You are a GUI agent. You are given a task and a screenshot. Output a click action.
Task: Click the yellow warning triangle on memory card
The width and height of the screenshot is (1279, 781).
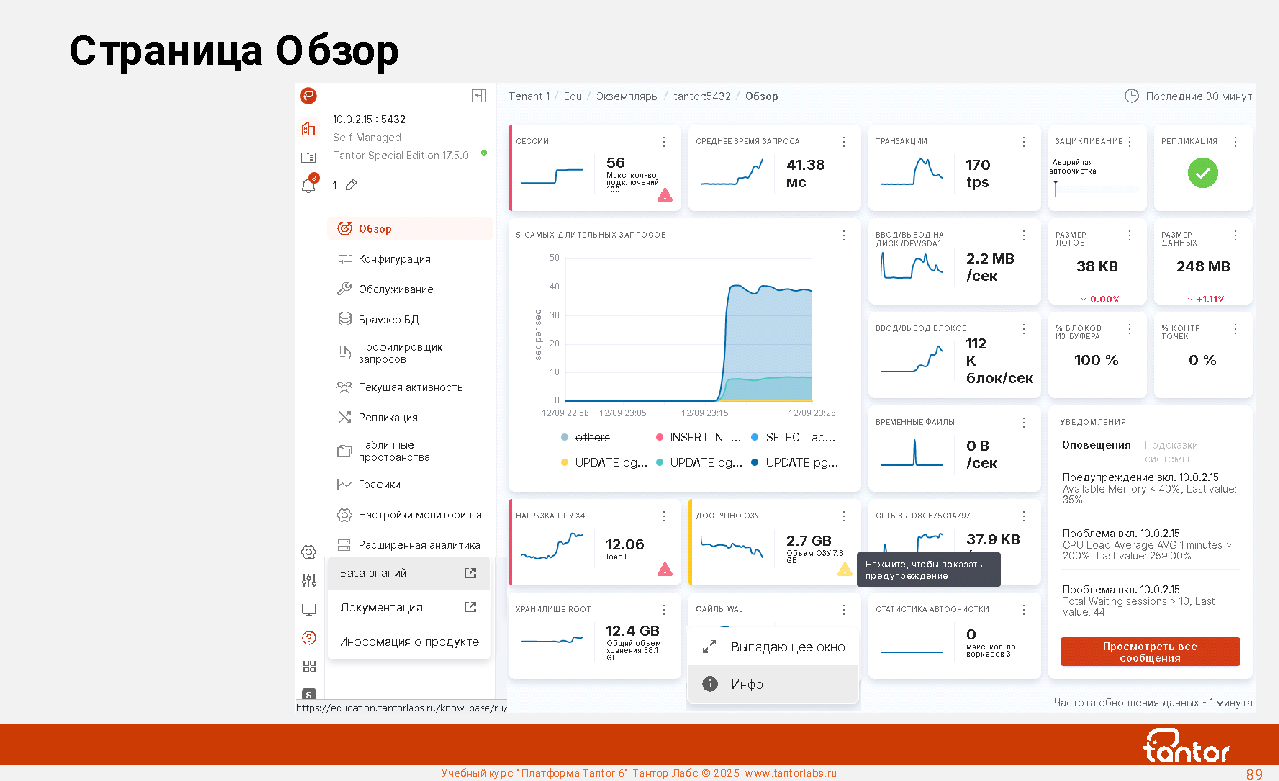(844, 569)
